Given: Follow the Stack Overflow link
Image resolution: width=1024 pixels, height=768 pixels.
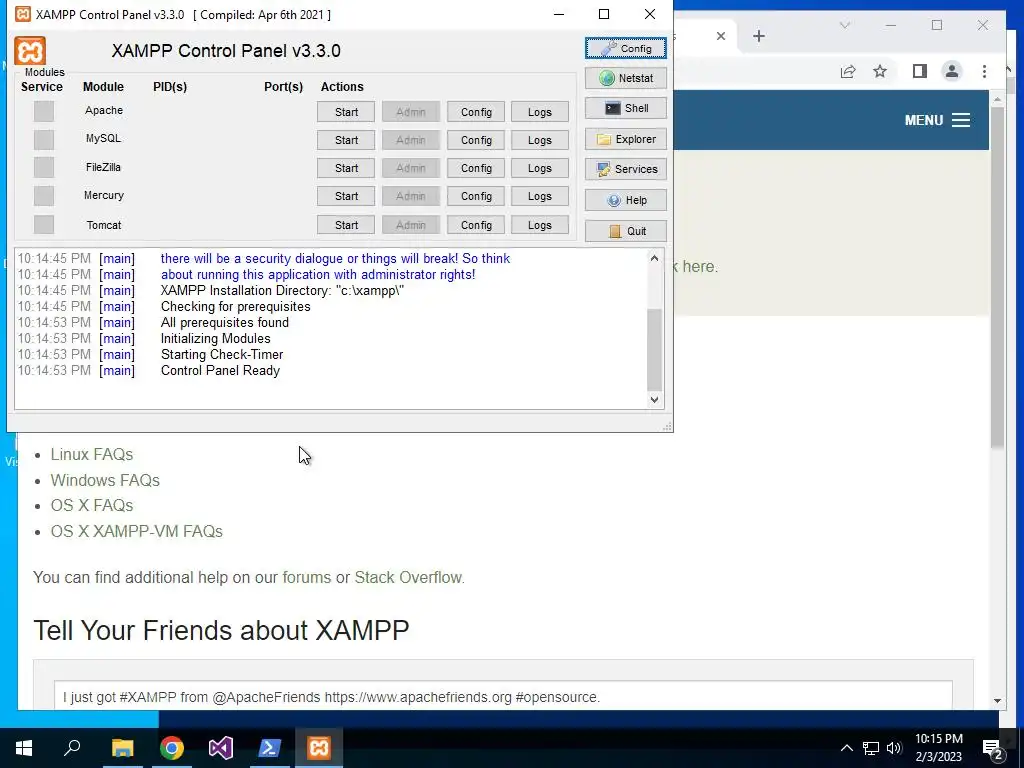Looking at the screenshot, I should click(408, 577).
